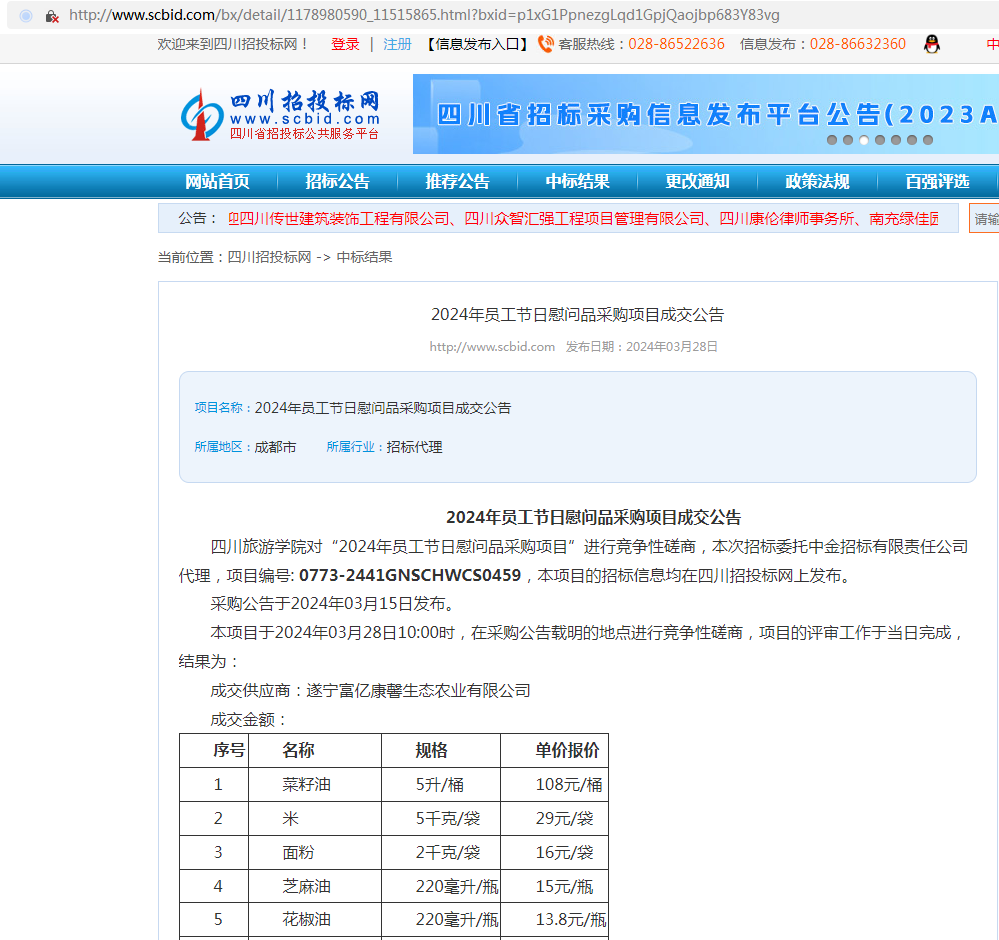Click publish date 2024年03月28日

click(672, 347)
